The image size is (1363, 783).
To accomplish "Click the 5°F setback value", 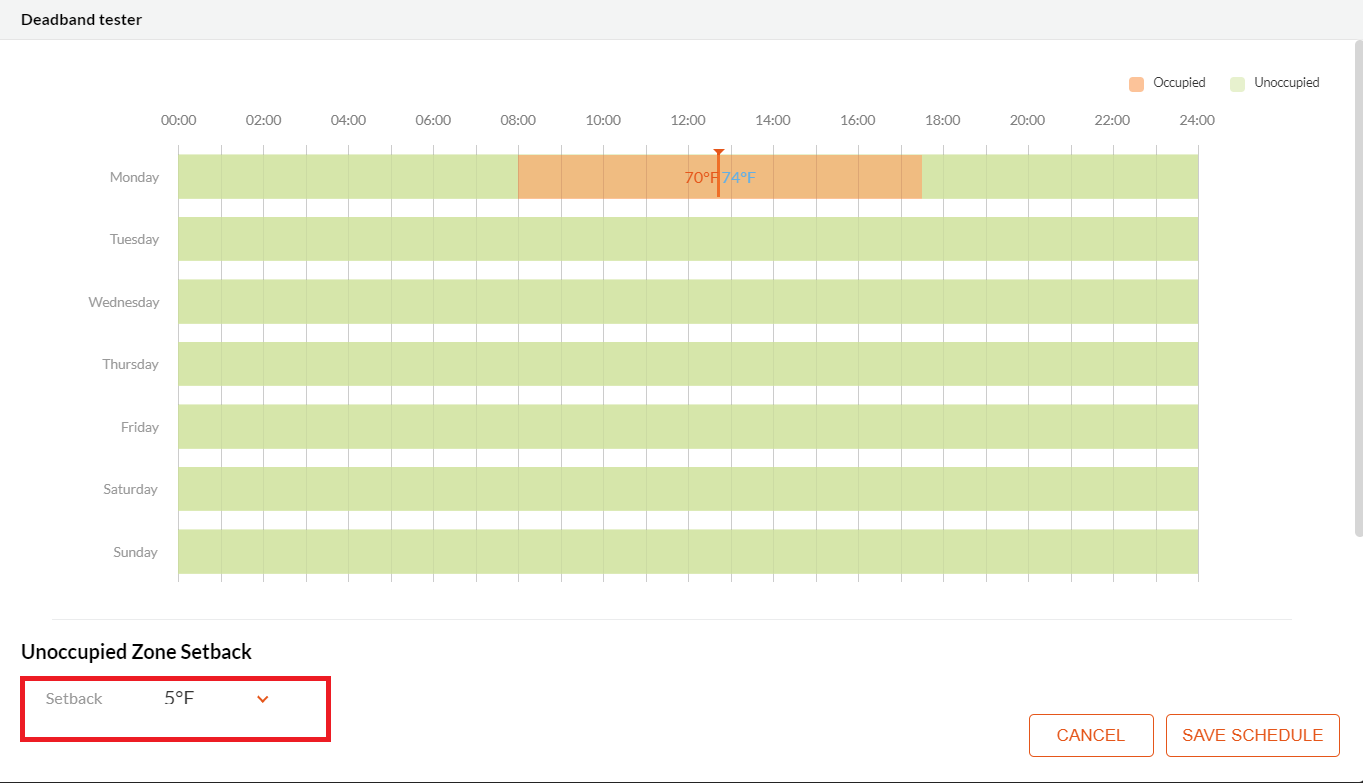I will [x=179, y=697].
